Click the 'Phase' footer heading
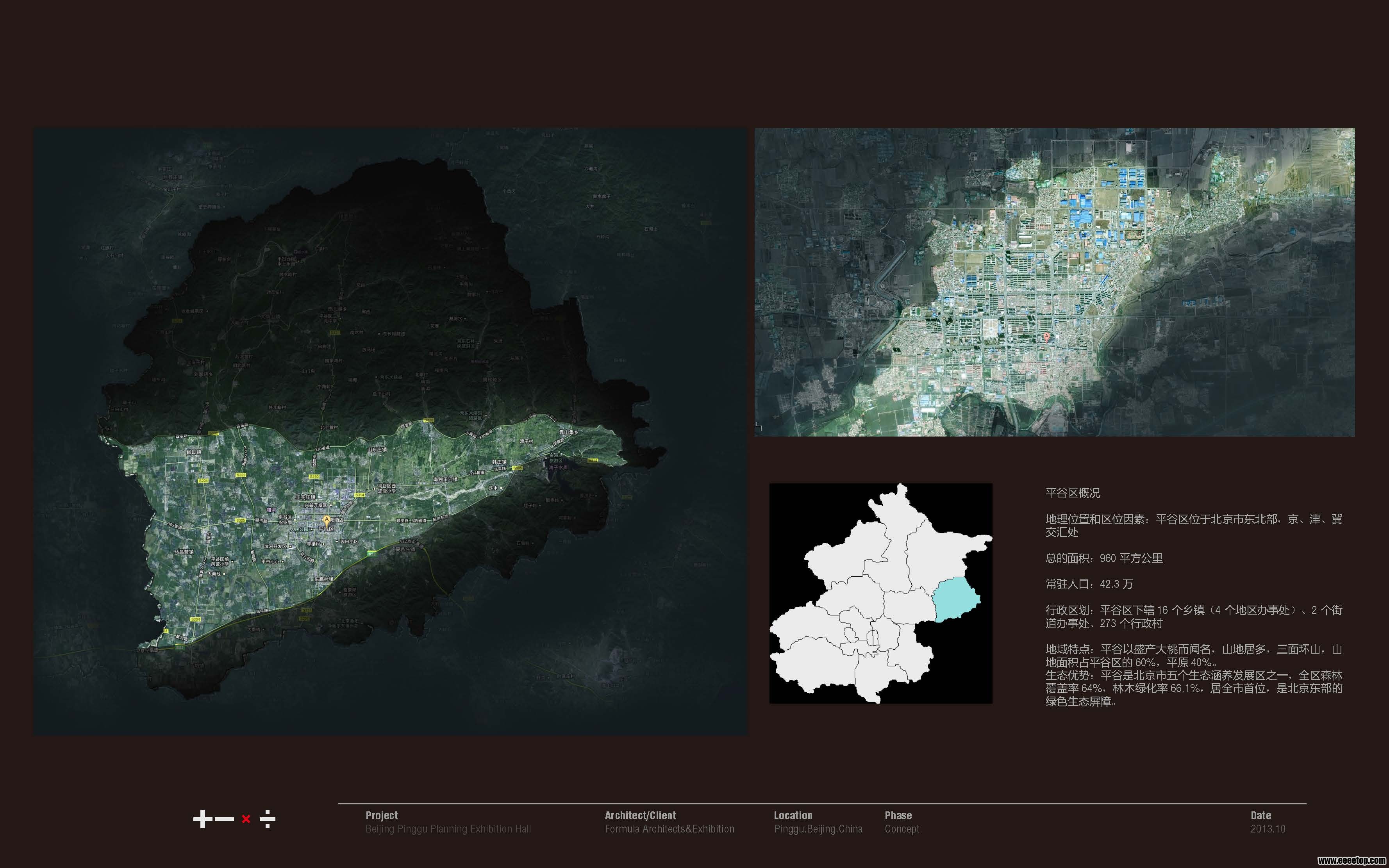The image size is (1389, 868). pyautogui.click(x=898, y=815)
